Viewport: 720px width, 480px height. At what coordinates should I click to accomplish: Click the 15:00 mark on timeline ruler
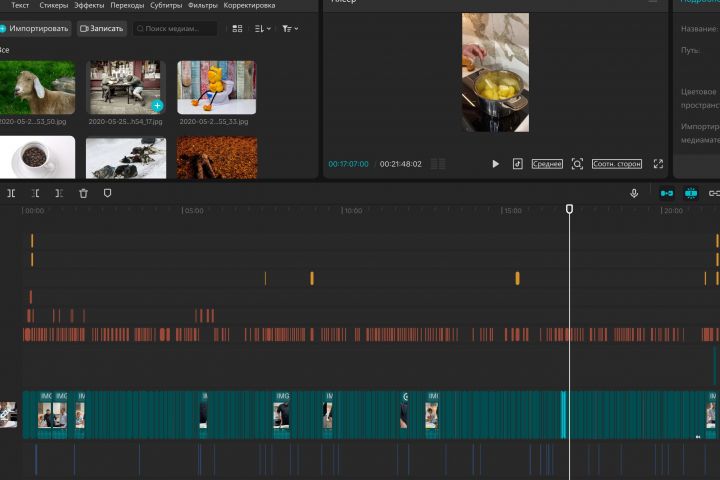(x=512, y=211)
